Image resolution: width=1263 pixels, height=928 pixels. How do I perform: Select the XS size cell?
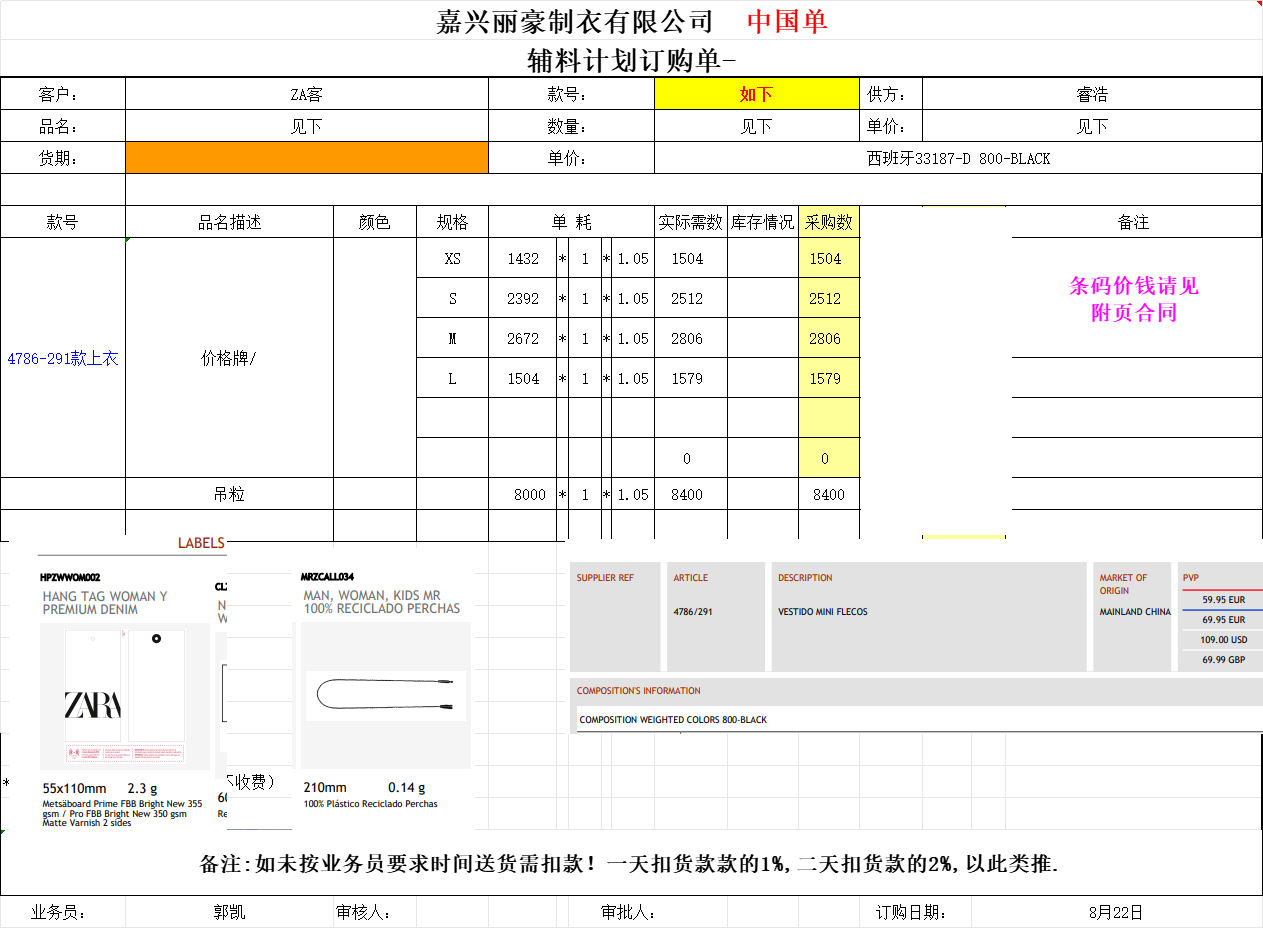coord(452,258)
